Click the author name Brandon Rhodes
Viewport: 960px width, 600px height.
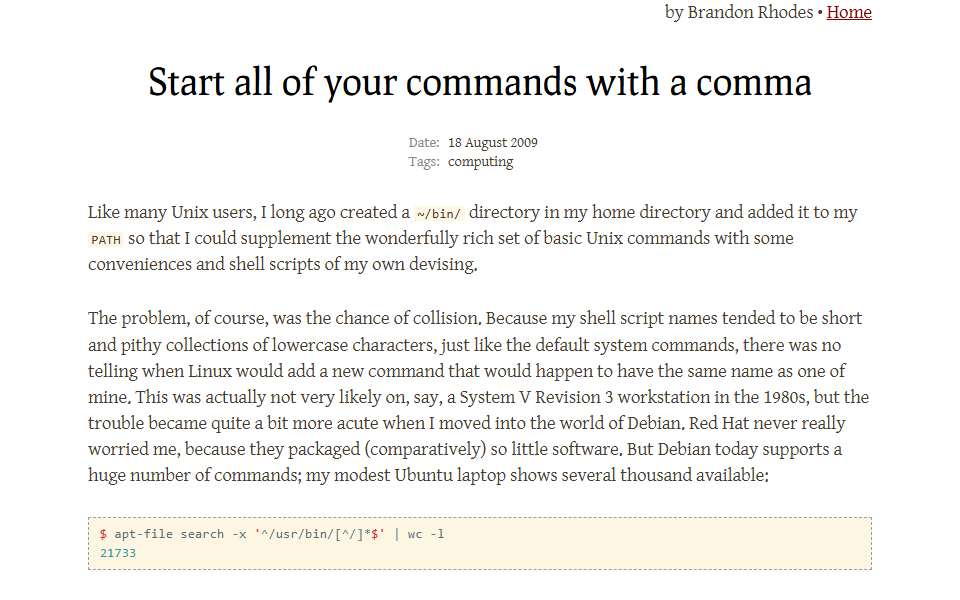pos(750,12)
